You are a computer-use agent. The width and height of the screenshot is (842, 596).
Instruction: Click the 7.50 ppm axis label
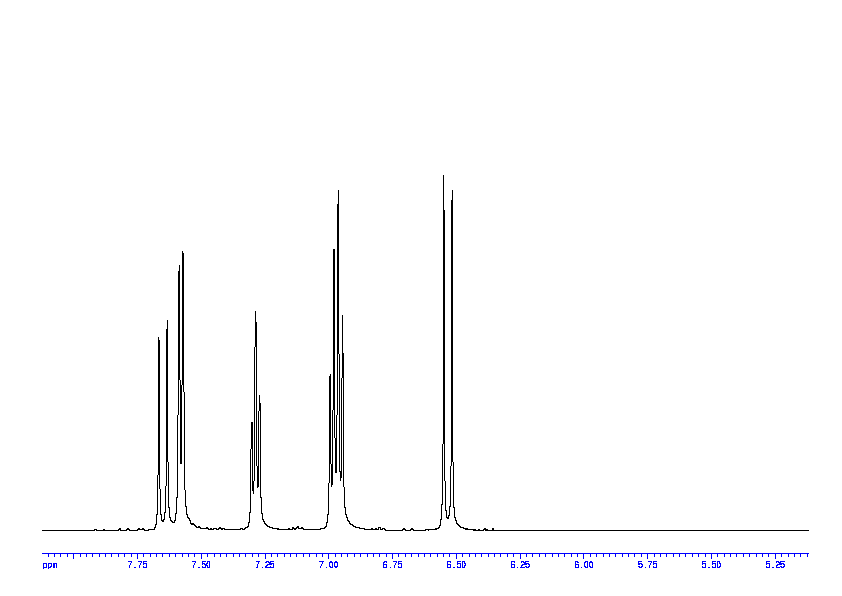pos(201,565)
